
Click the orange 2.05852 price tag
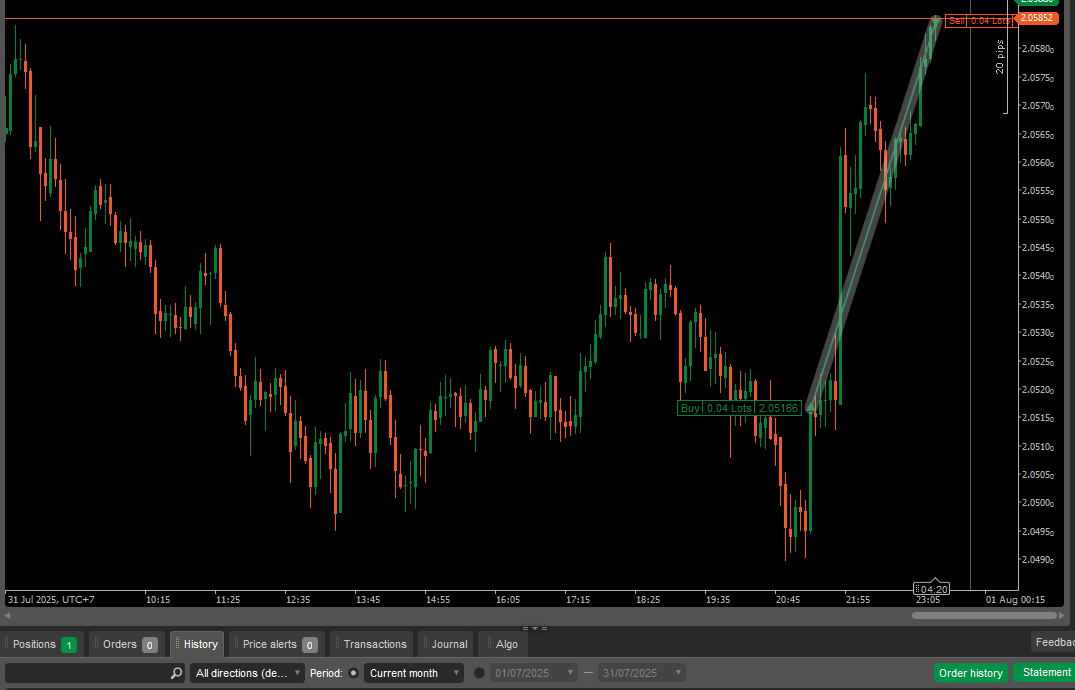click(1037, 18)
